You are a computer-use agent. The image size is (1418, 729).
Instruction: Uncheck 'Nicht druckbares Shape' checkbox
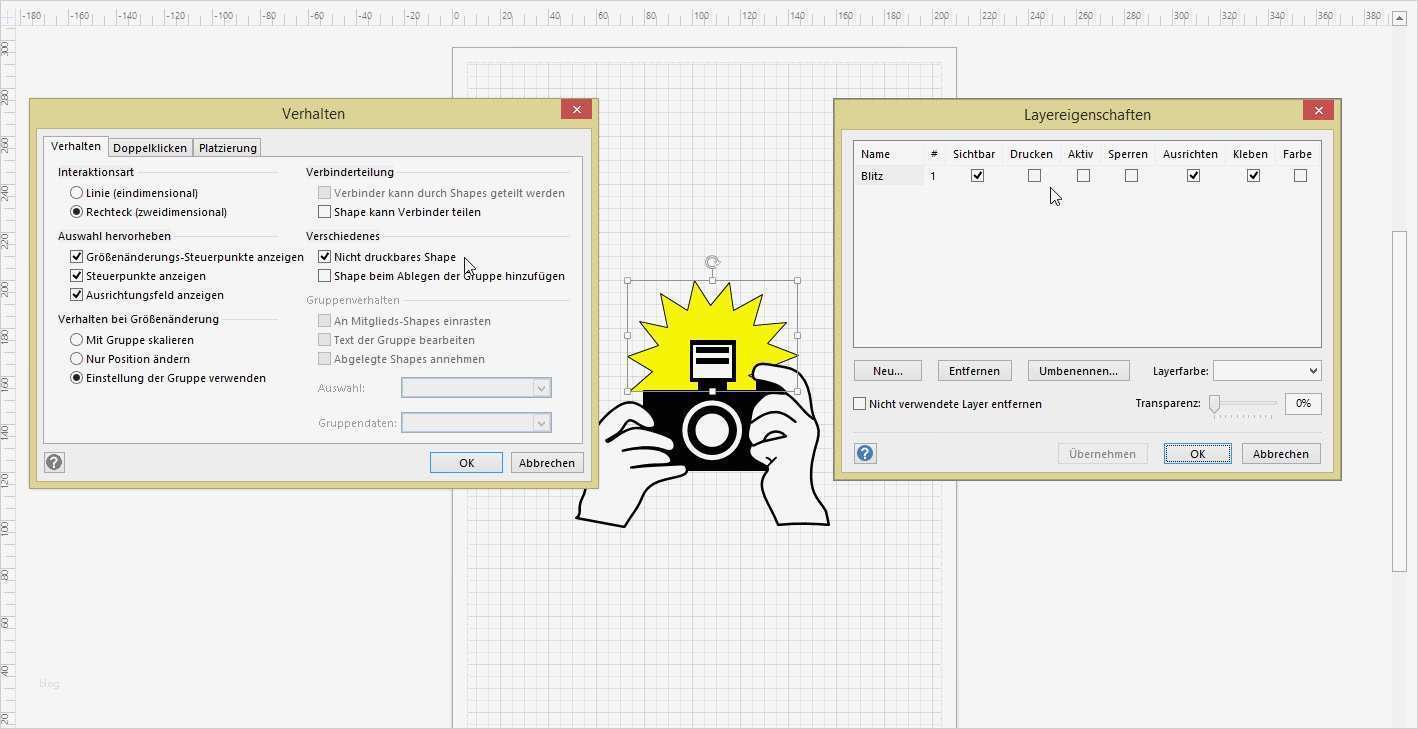325,257
